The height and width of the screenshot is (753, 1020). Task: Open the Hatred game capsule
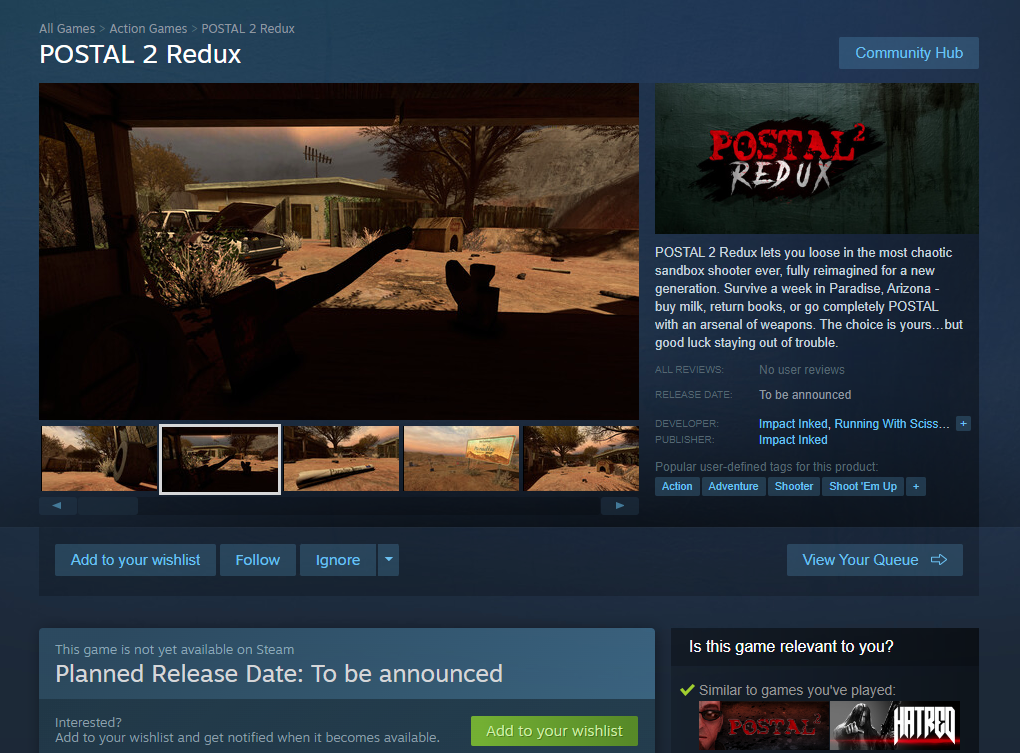click(895, 725)
